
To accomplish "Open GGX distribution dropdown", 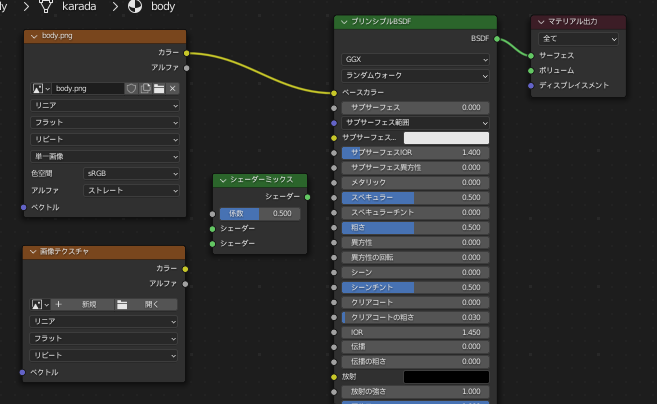I will 415,60.
